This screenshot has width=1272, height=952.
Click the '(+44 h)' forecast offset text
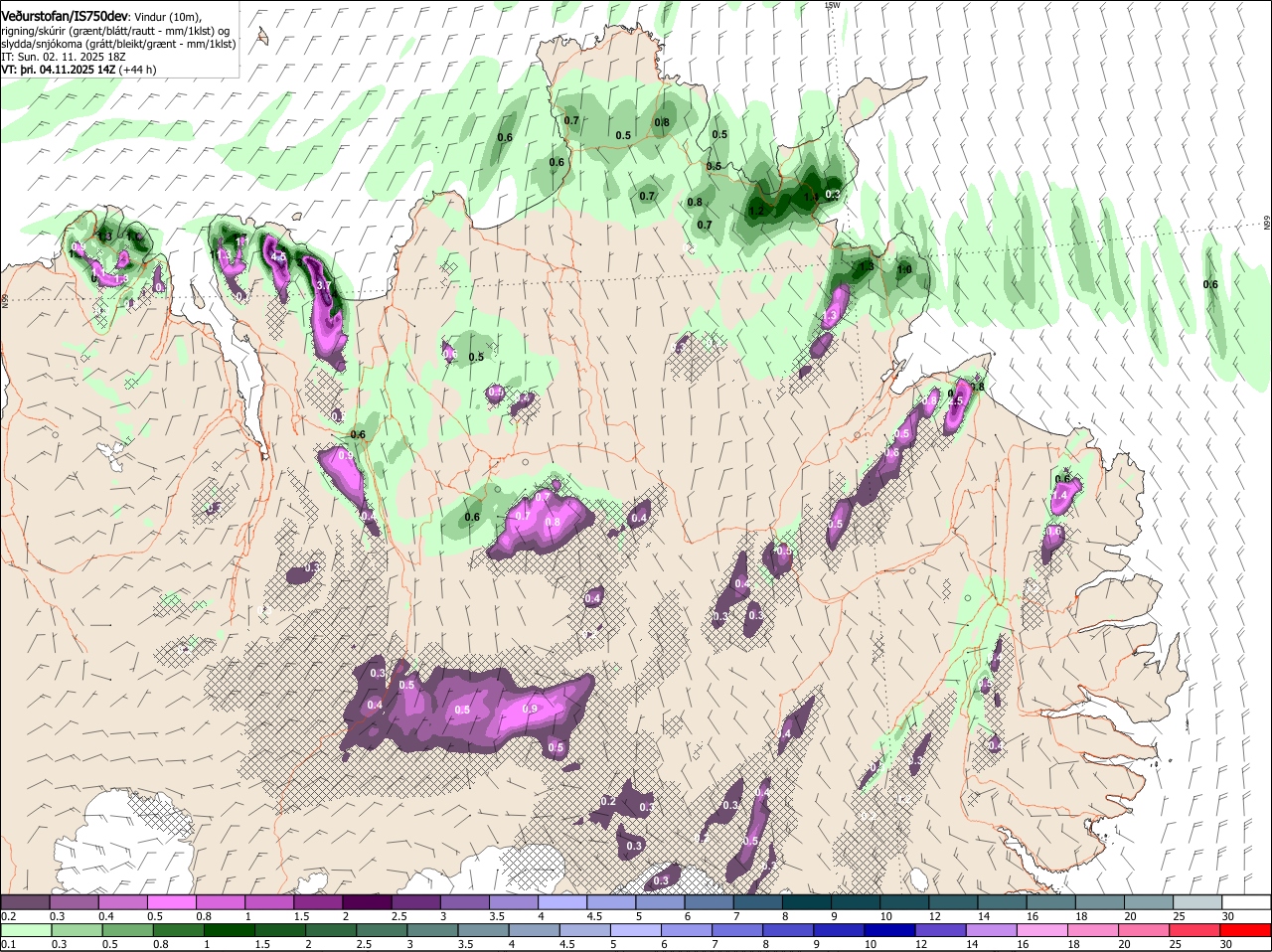tap(137, 70)
